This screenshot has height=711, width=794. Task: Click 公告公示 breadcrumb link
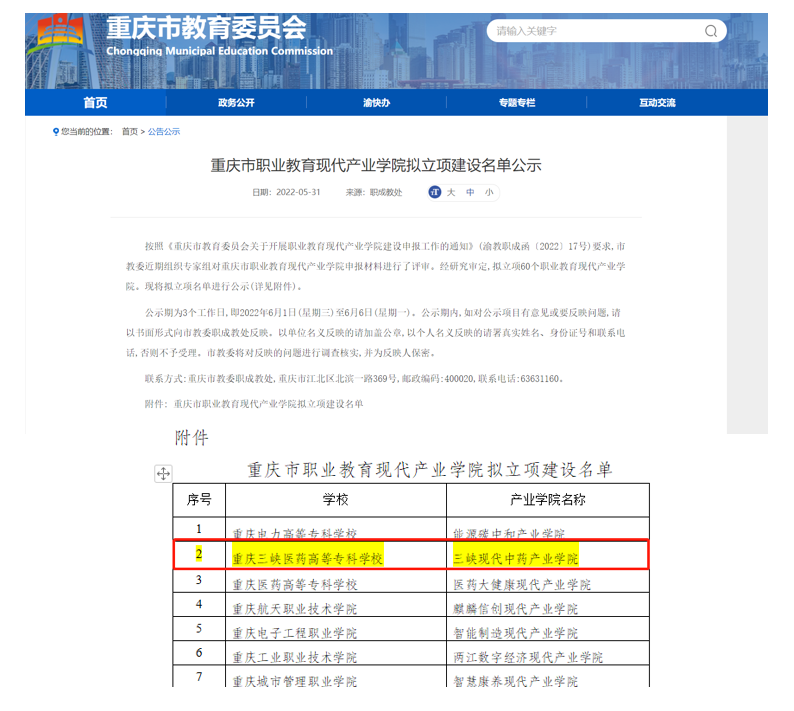pos(164,132)
